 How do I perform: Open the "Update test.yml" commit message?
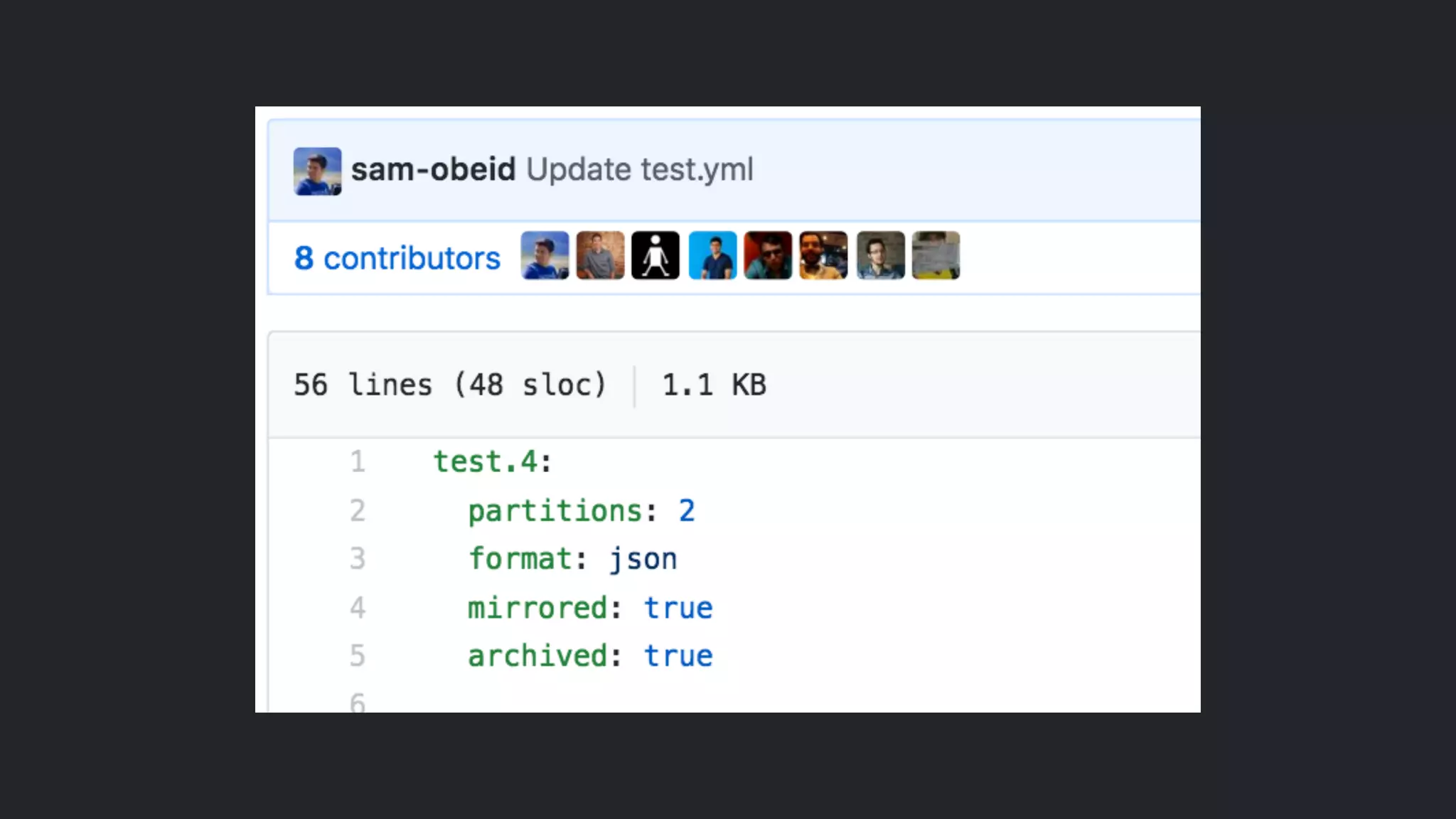(x=639, y=170)
